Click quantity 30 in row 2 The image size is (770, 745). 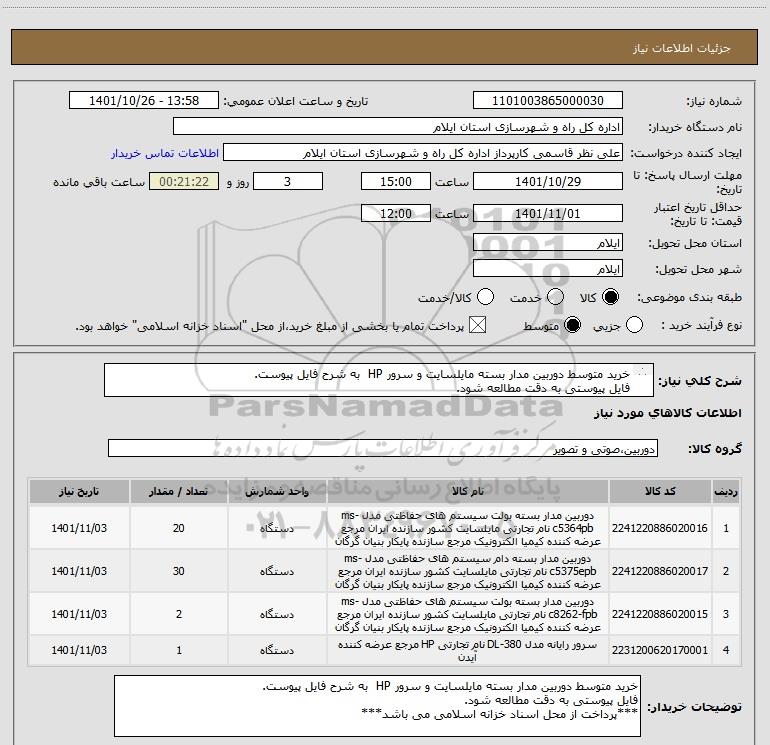click(x=179, y=571)
